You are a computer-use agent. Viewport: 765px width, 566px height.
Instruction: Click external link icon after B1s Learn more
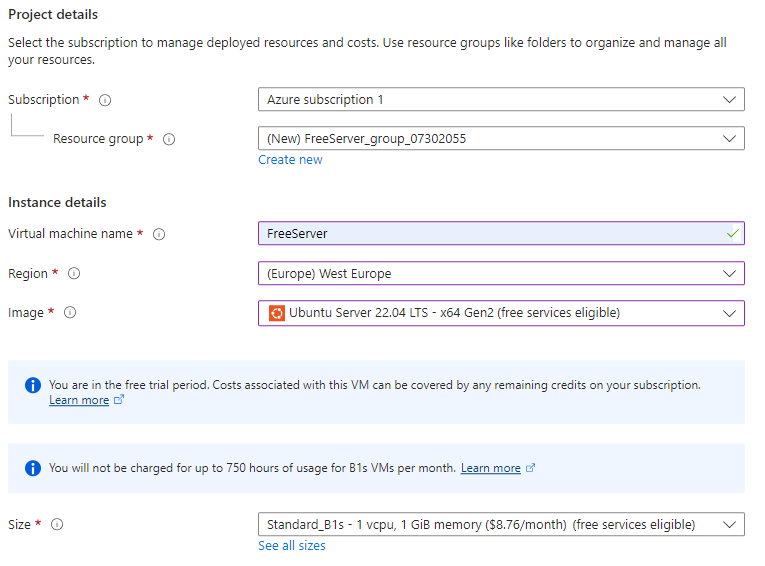coord(530,467)
